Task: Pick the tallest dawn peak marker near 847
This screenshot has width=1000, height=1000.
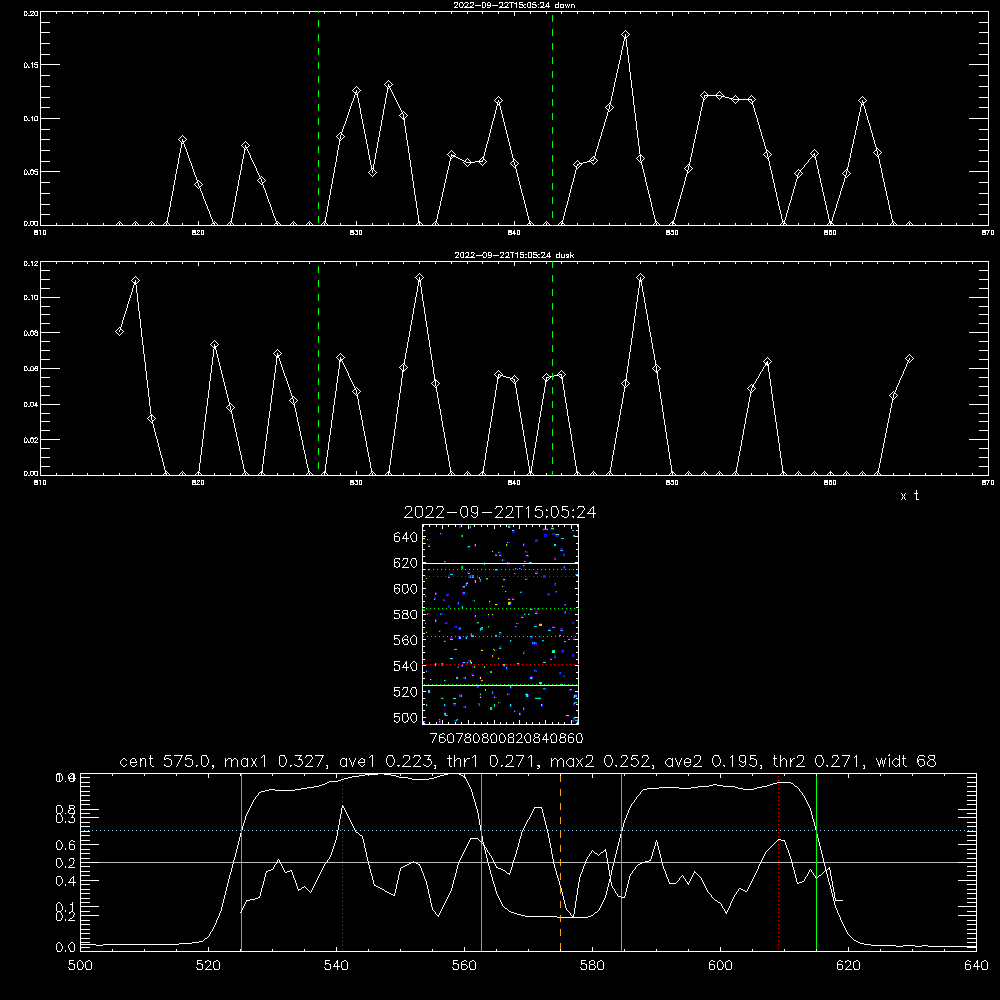Action: [625, 34]
